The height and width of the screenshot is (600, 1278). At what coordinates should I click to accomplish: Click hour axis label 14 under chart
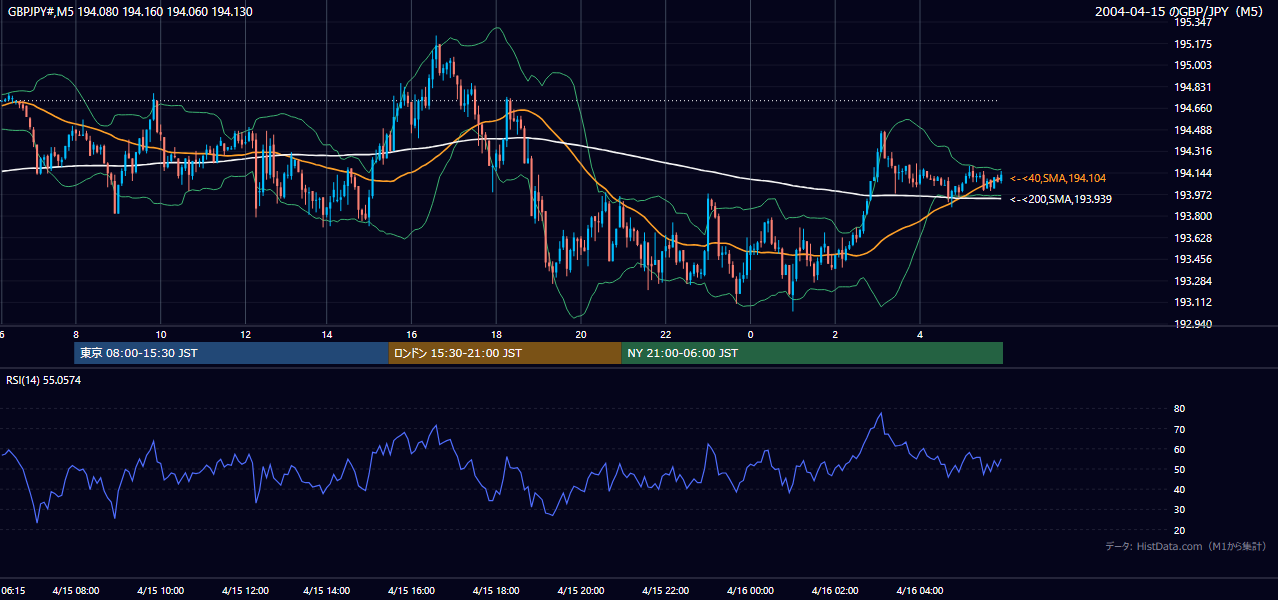point(328,334)
